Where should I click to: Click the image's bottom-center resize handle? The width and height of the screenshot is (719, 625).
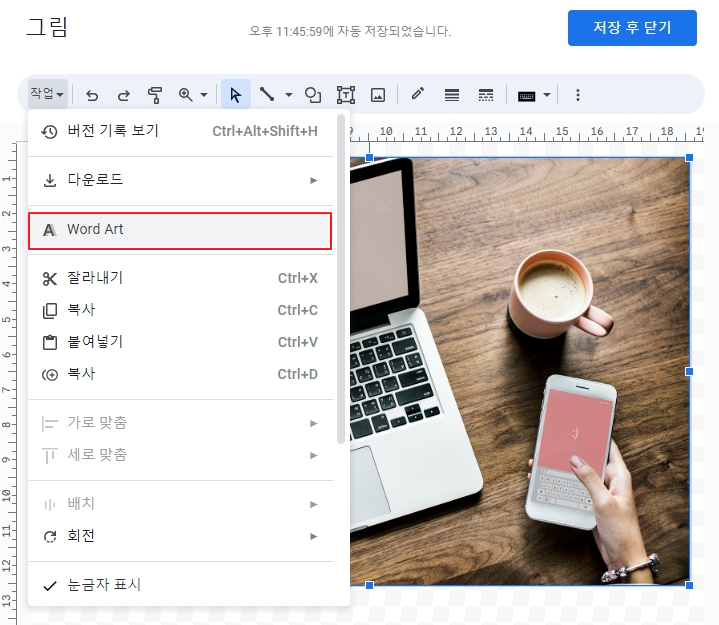click(370, 585)
